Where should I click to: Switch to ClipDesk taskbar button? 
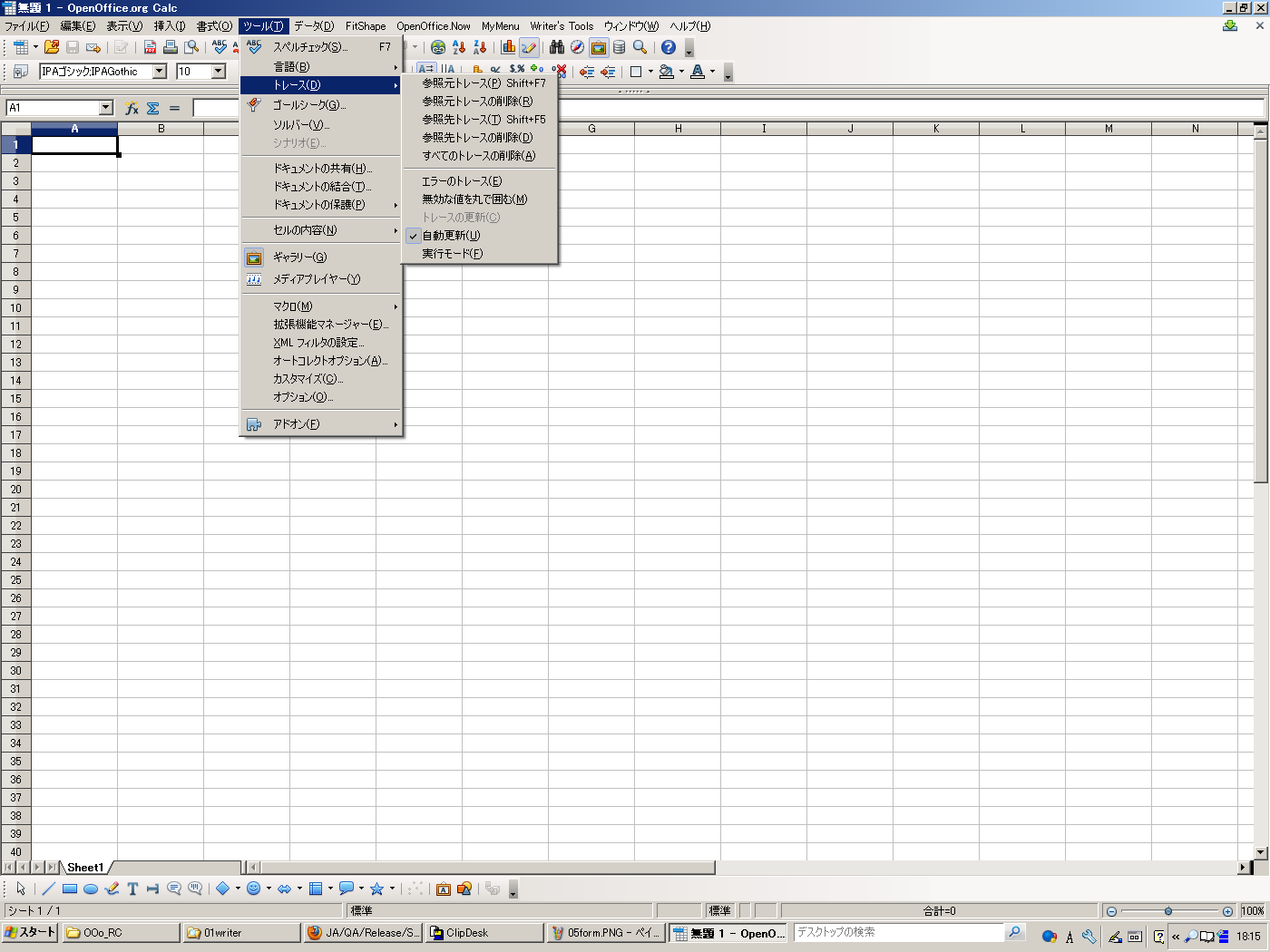pos(484,932)
